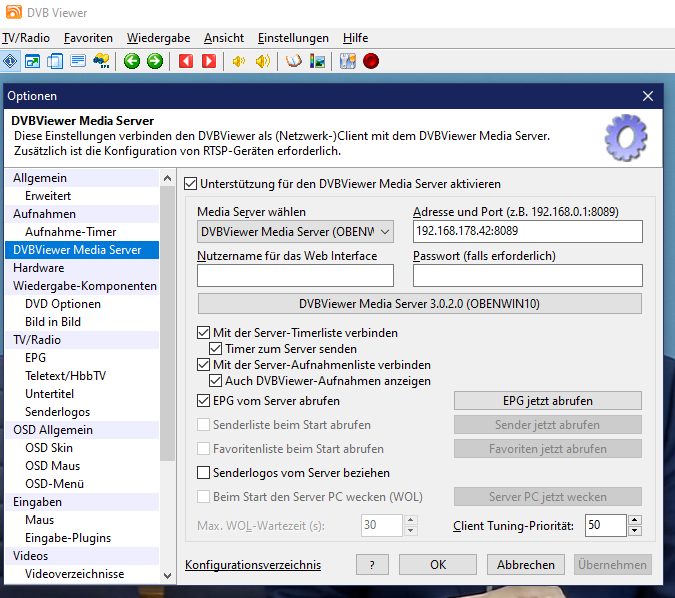The height and width of the screenshot is (598, 675).
Task: Lower volume with small speaker icon
Action: (239, 61)
